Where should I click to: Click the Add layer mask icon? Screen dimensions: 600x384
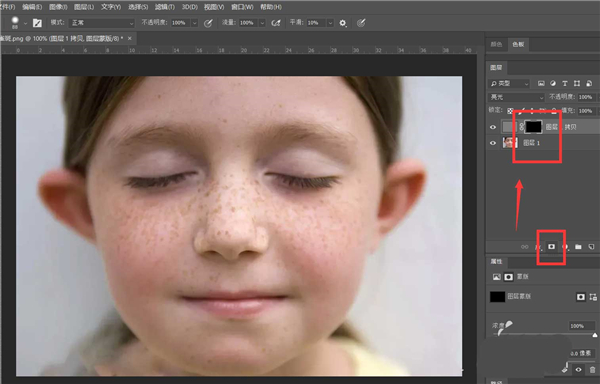click(x=551, y=247)
